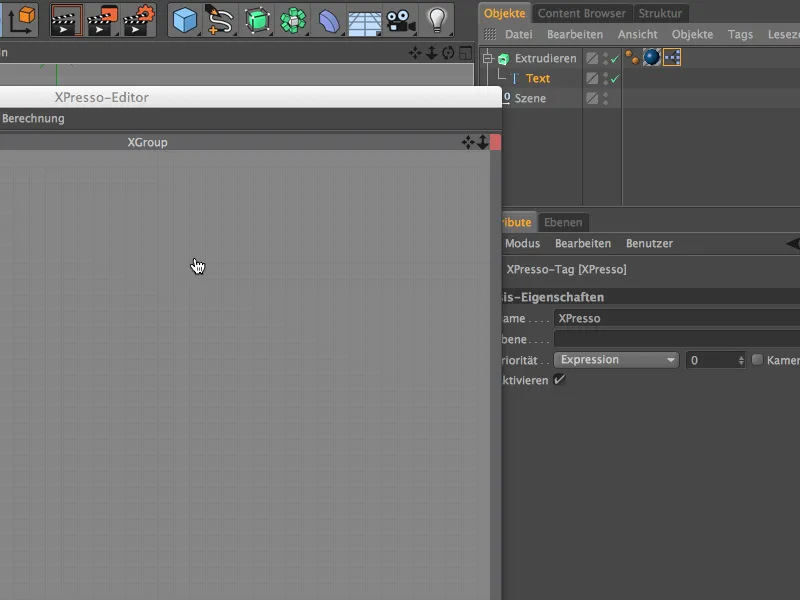
Task: Click the green Extrudieren object icon
Action: point(504,59)
